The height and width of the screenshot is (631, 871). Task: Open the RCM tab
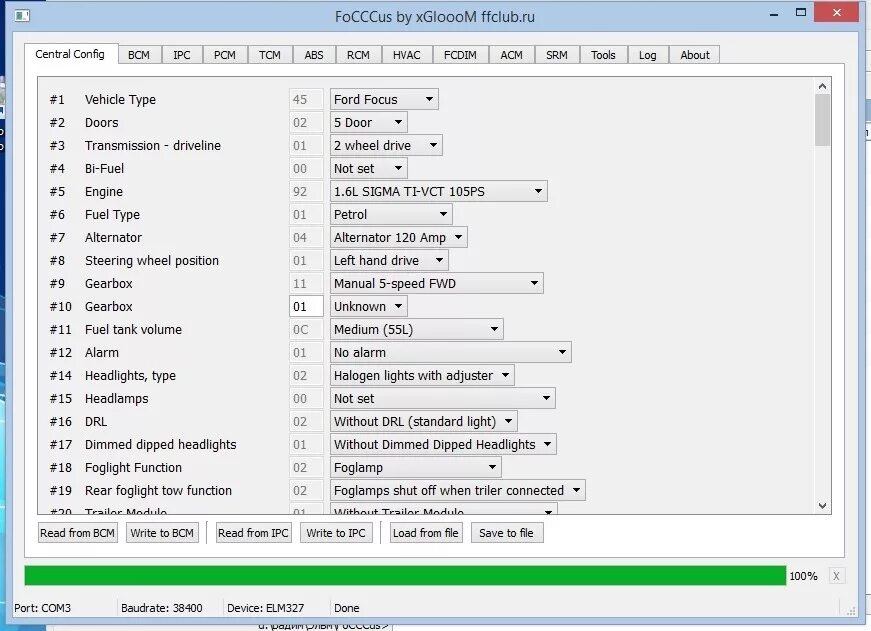(358, 55)
